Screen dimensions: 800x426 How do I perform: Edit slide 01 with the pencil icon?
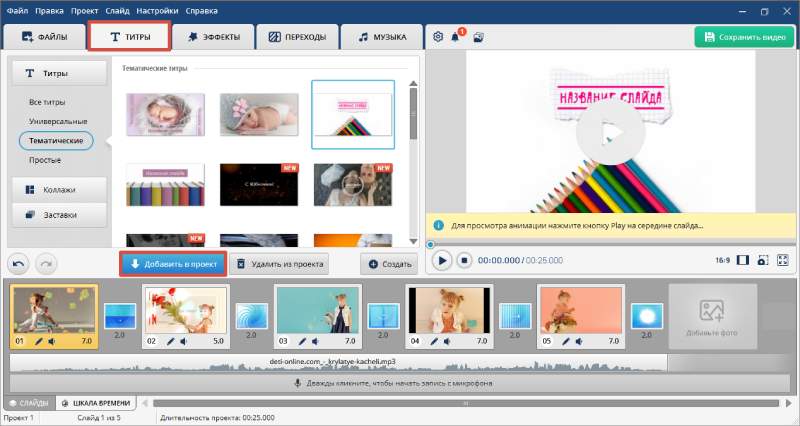tap(39, 341)
